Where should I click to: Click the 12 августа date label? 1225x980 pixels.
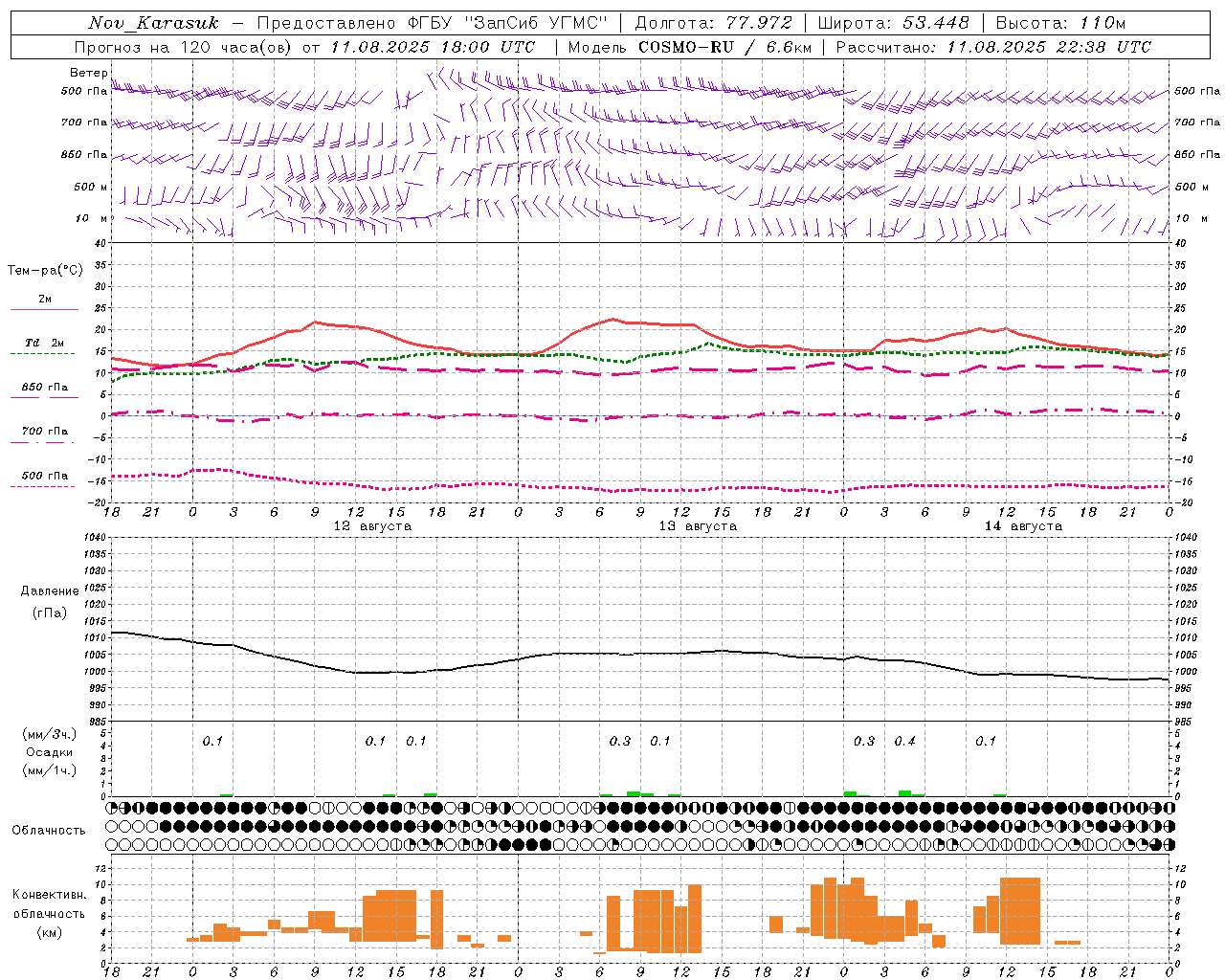pyautogui.click(x=372, y=526)
